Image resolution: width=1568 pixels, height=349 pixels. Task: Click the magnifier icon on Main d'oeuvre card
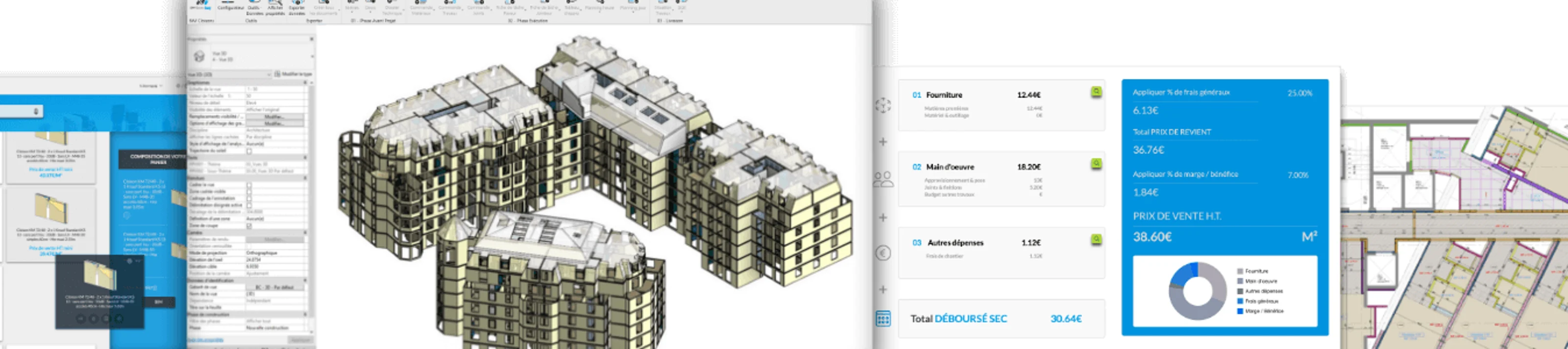pyautogui.click(x=1096, y=163)
